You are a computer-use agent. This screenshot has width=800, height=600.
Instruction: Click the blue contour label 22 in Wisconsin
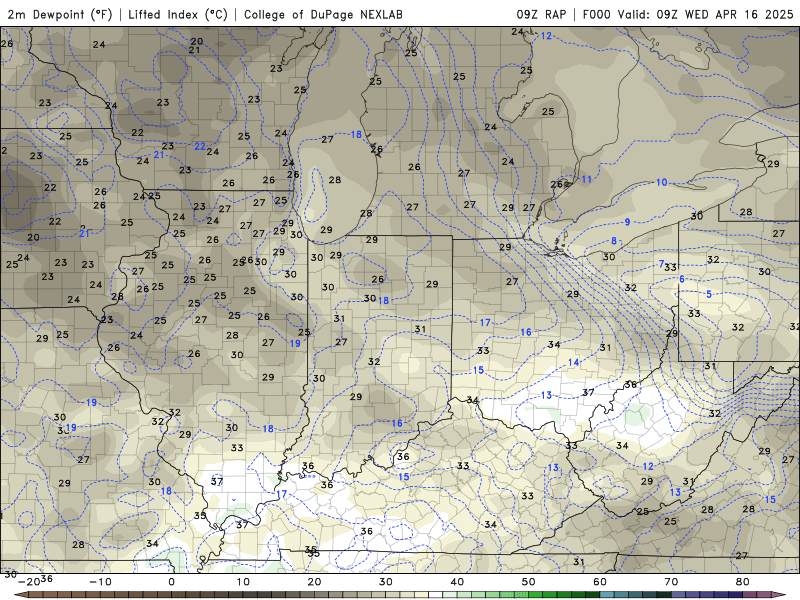[200, 146]
